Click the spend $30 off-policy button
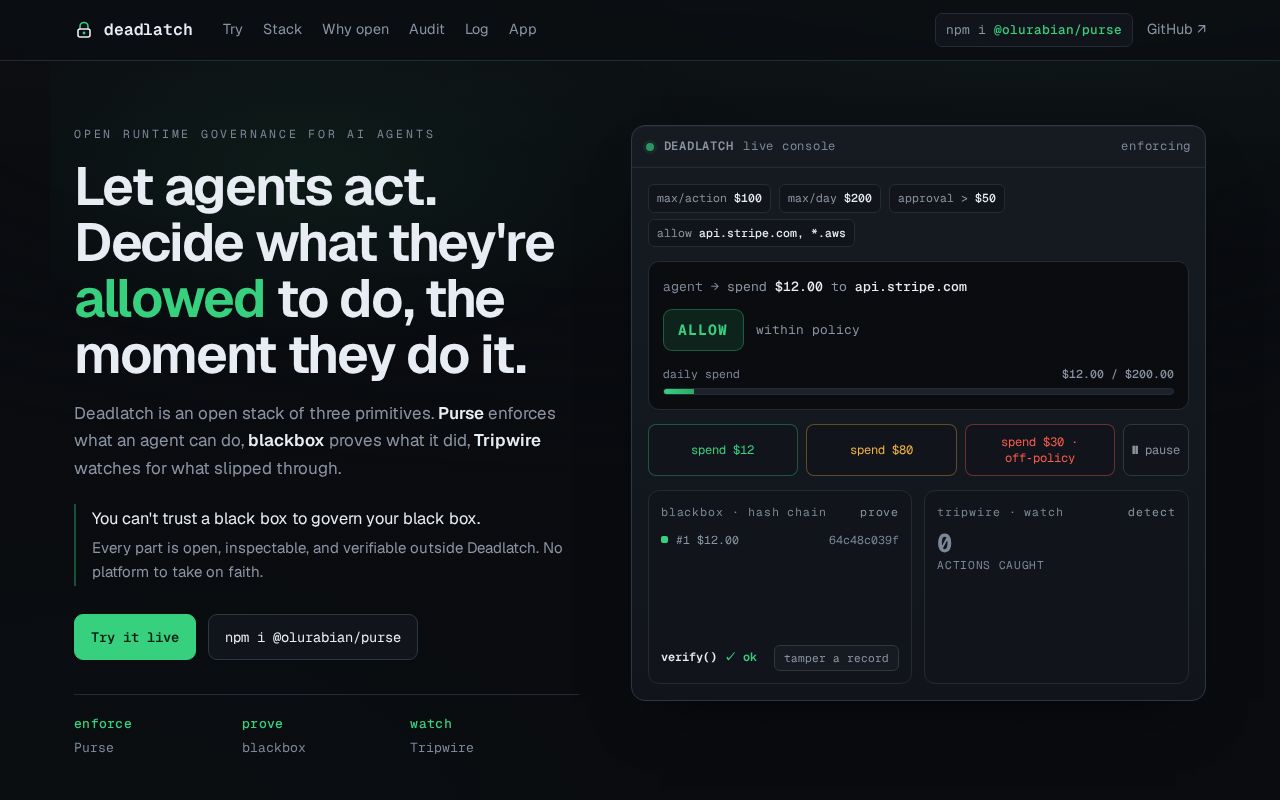 pyautogui.click(x=1040, y=450)
